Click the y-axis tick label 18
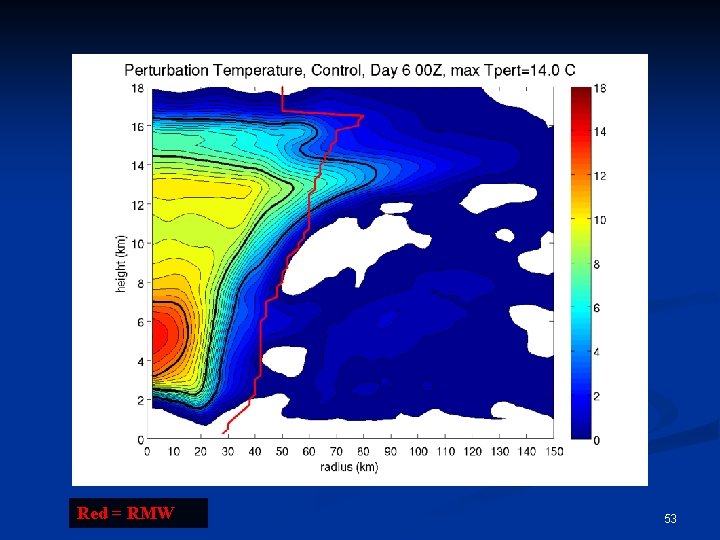 [137, 88]
